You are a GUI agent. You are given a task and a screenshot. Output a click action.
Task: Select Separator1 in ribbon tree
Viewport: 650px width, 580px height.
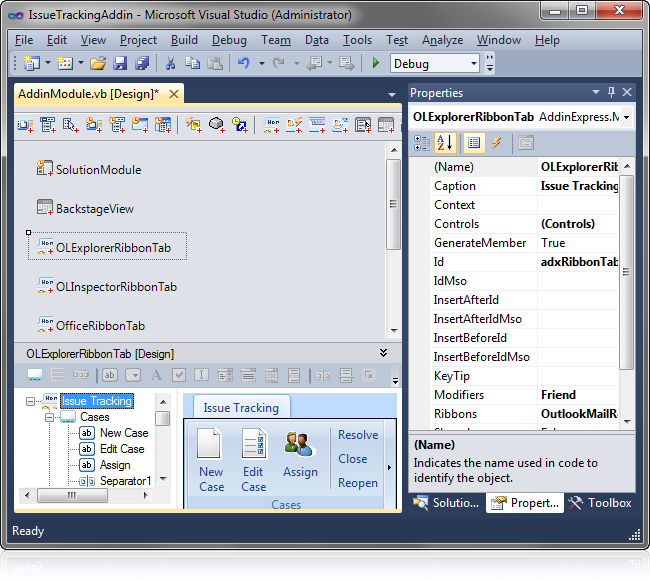[x=125, y=481]
